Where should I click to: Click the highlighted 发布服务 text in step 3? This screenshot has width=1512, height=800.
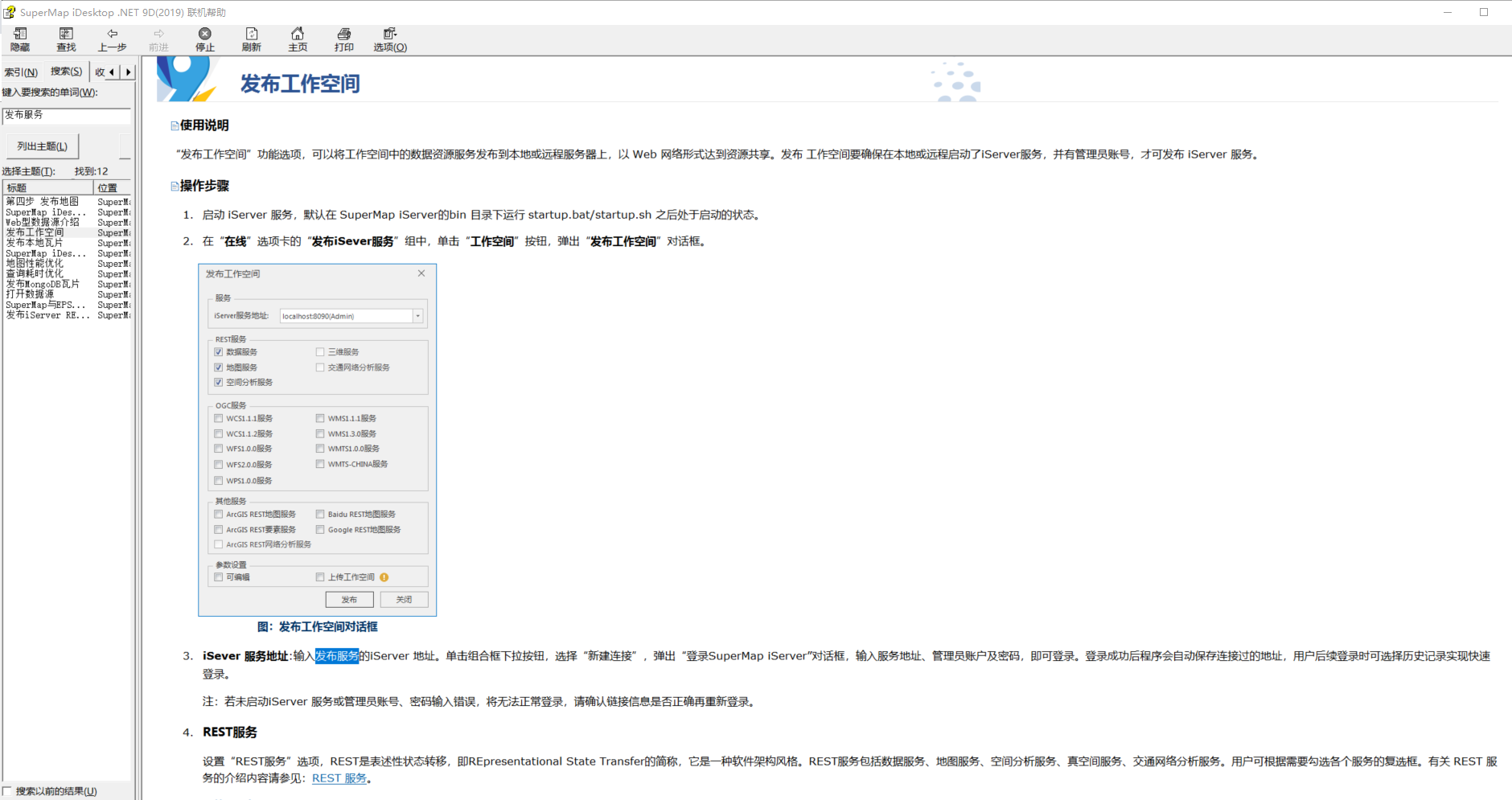[x=336, y=656]
